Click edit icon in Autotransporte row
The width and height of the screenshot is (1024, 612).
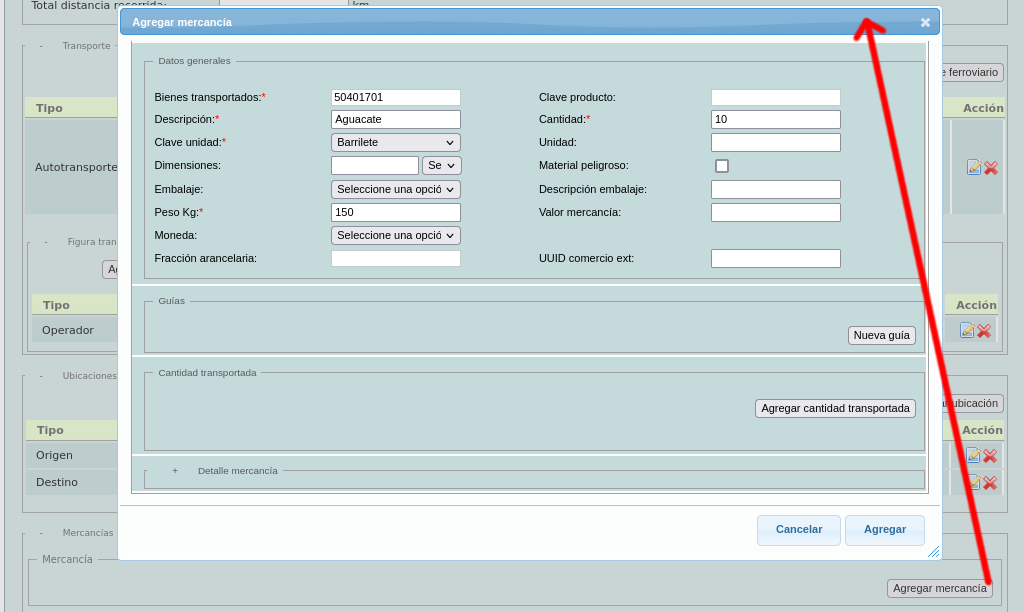pyautogui.click(x=973, y=167)
